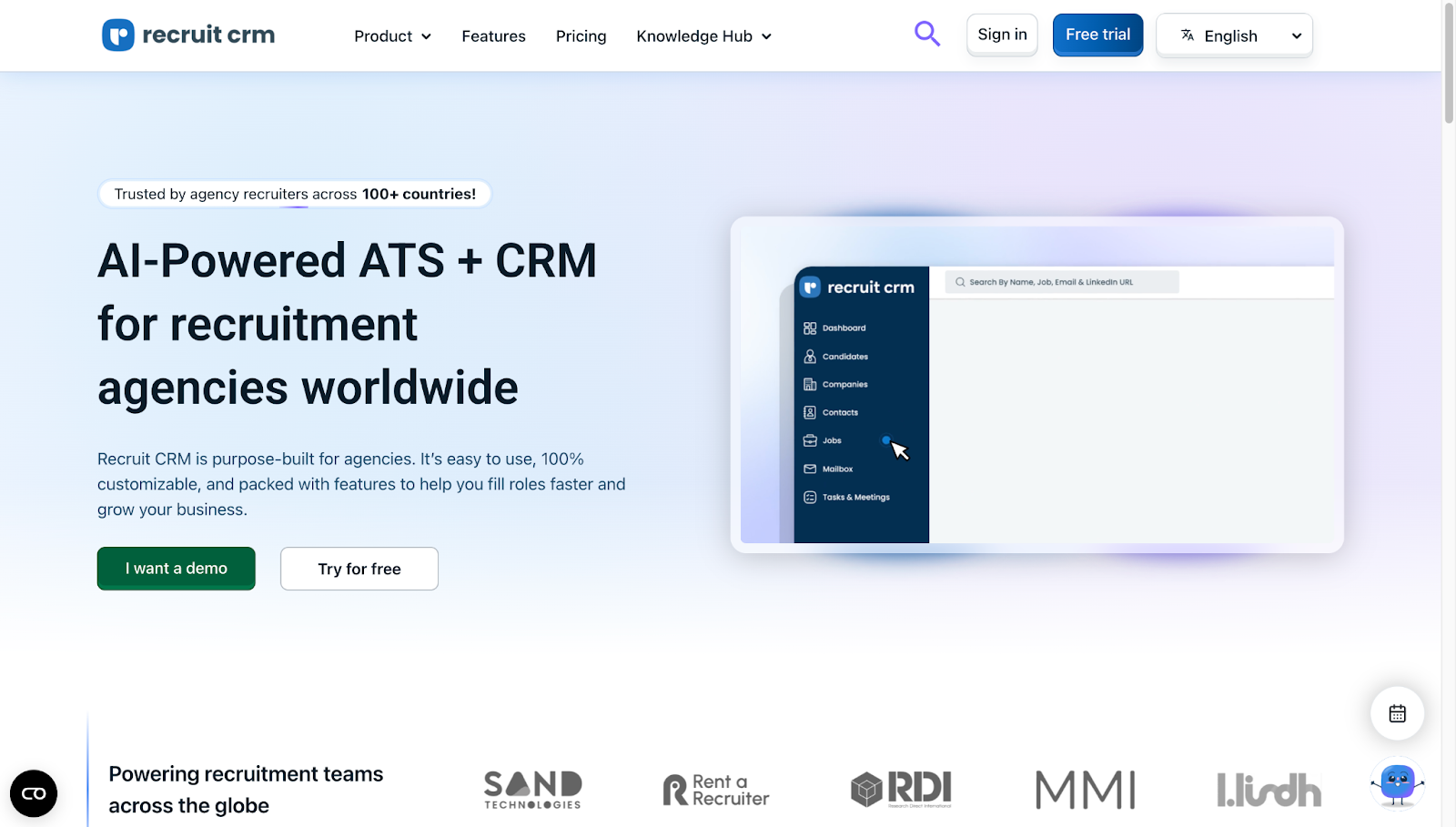Click the Dashboard icon in preview sidebar
Screen dimensions: 1456x827
(x=810, y=328)
